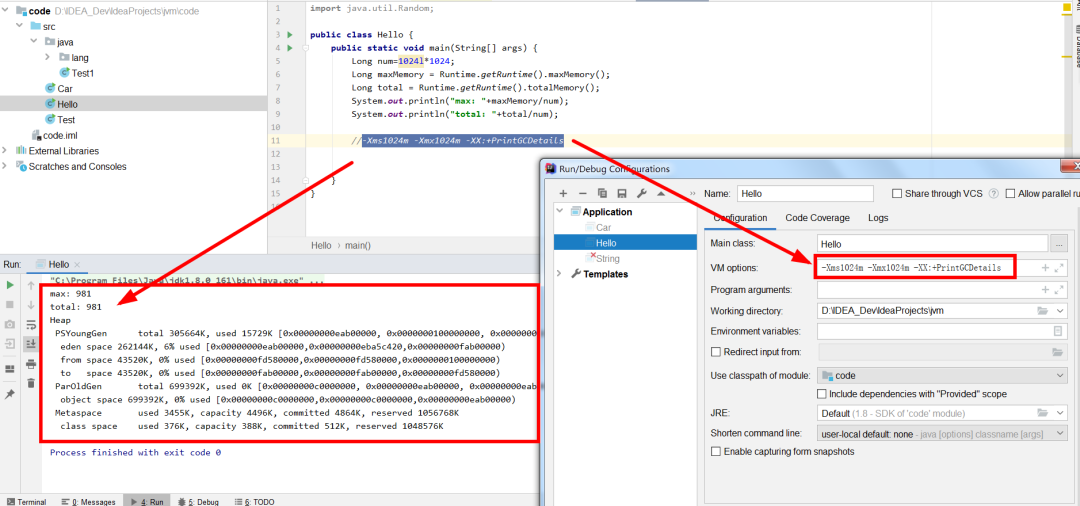Open TODO tool window tab
This screenshot has width=1080, height=506.
(x=254, y=502)
